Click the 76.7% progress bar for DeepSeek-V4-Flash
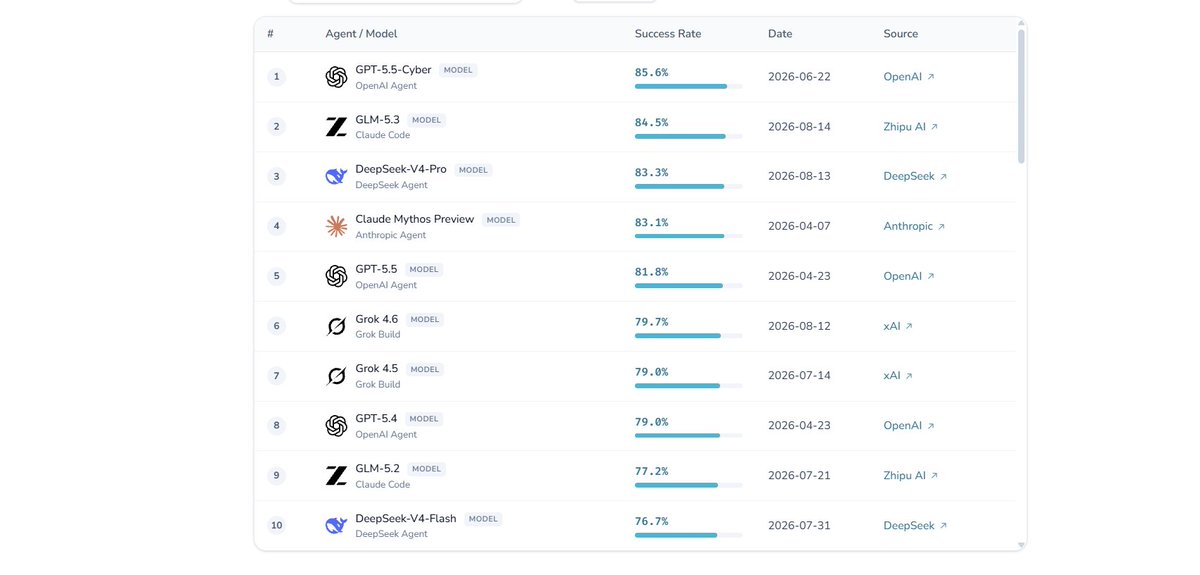Screen dimensions: 1200x575 [688, 536]
